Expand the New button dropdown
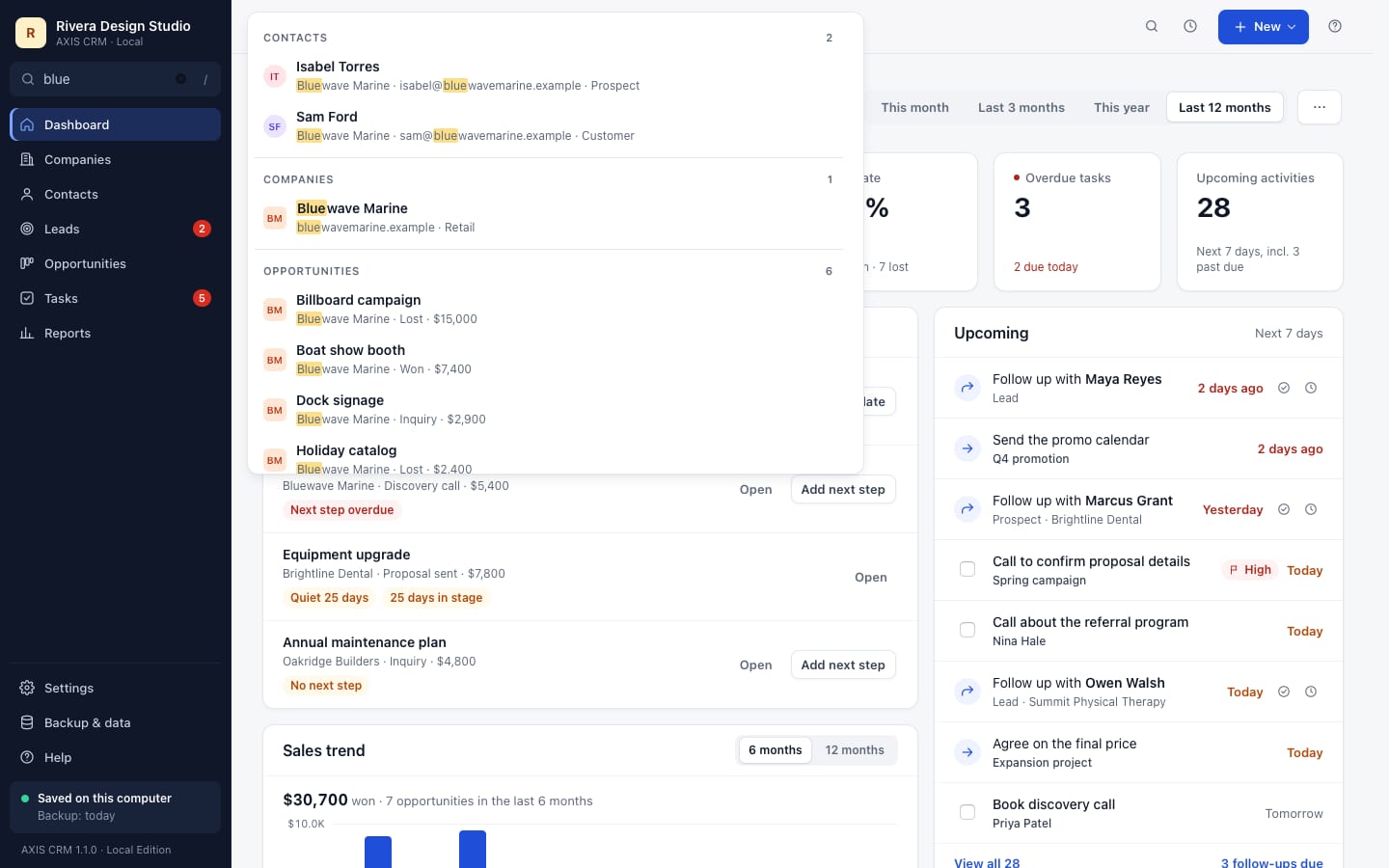This screenshot has width=1389, height=868. [1263, 27]
